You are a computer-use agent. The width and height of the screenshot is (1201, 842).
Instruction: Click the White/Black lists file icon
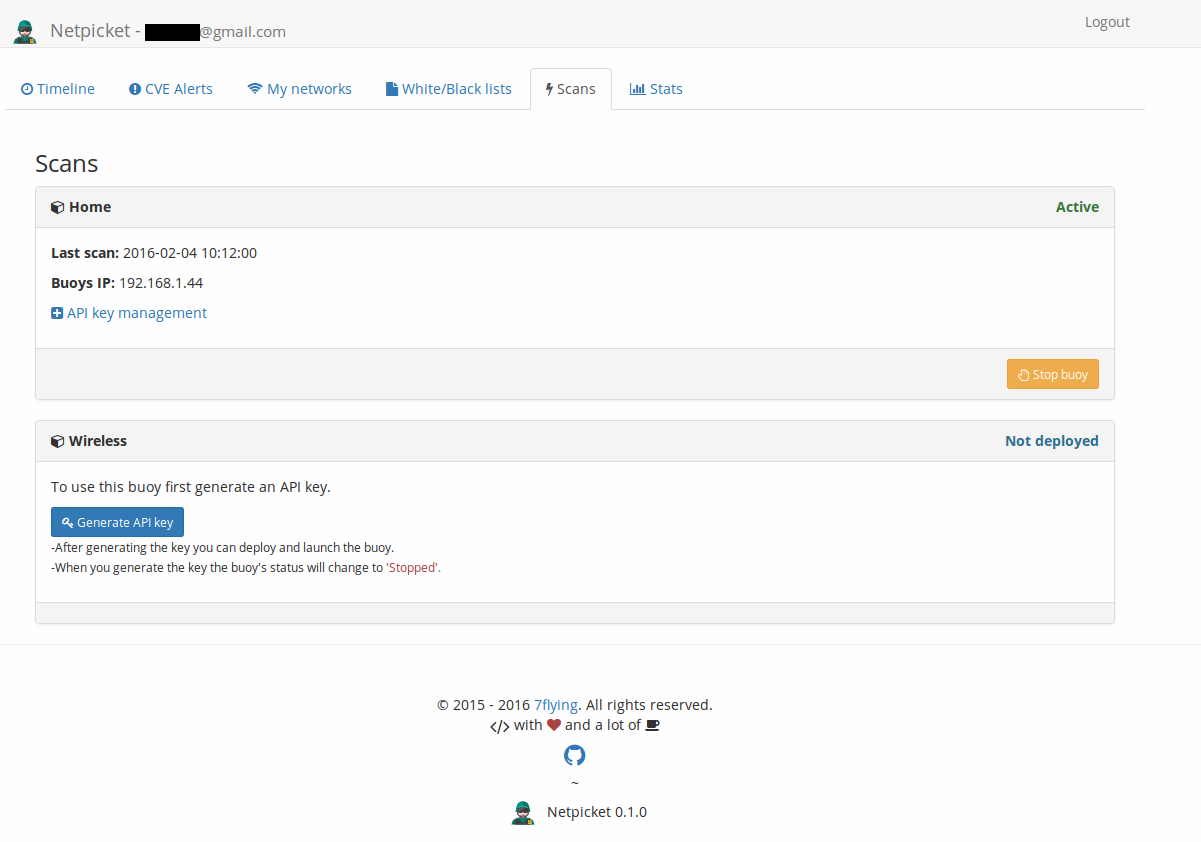[392, 89]
